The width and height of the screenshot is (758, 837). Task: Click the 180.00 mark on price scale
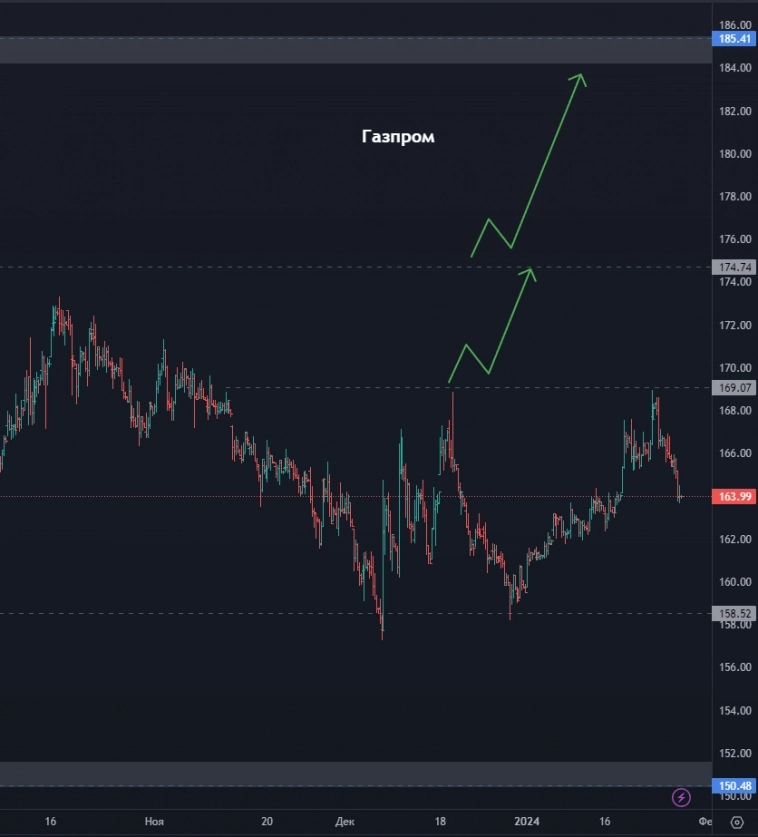pos(735,154)
